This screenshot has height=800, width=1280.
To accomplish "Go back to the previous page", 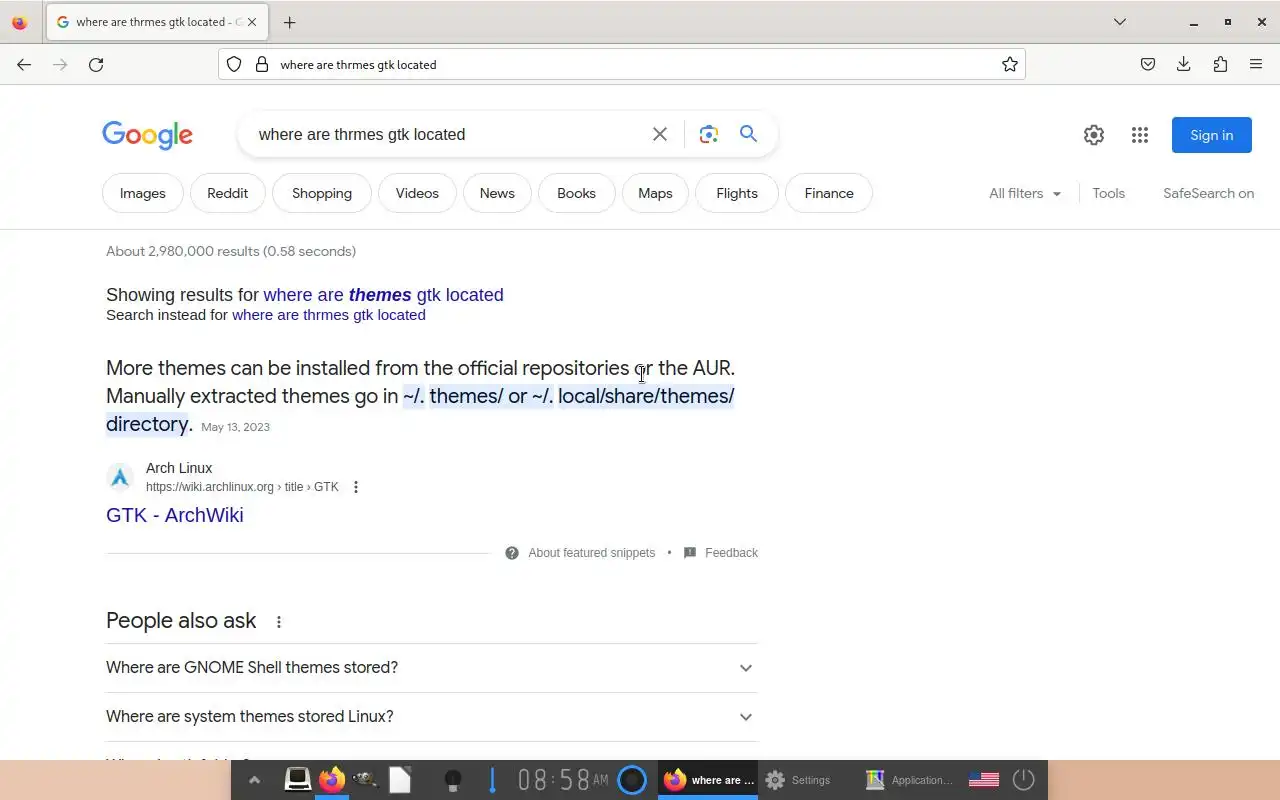I will (x=24, y=64).
